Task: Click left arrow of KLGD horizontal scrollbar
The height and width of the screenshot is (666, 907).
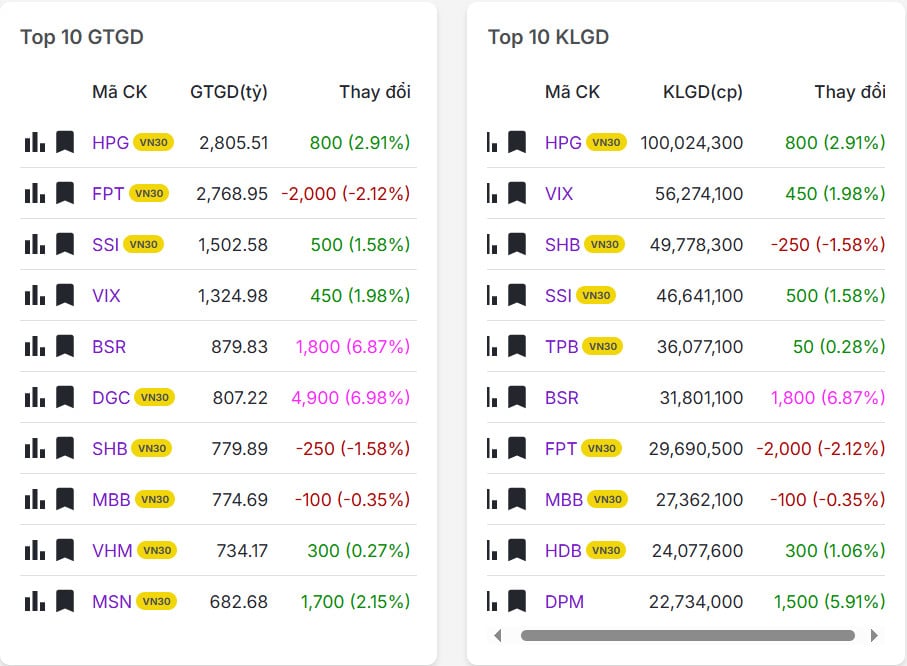Action: pyautogui.click(x=498, y=635)
